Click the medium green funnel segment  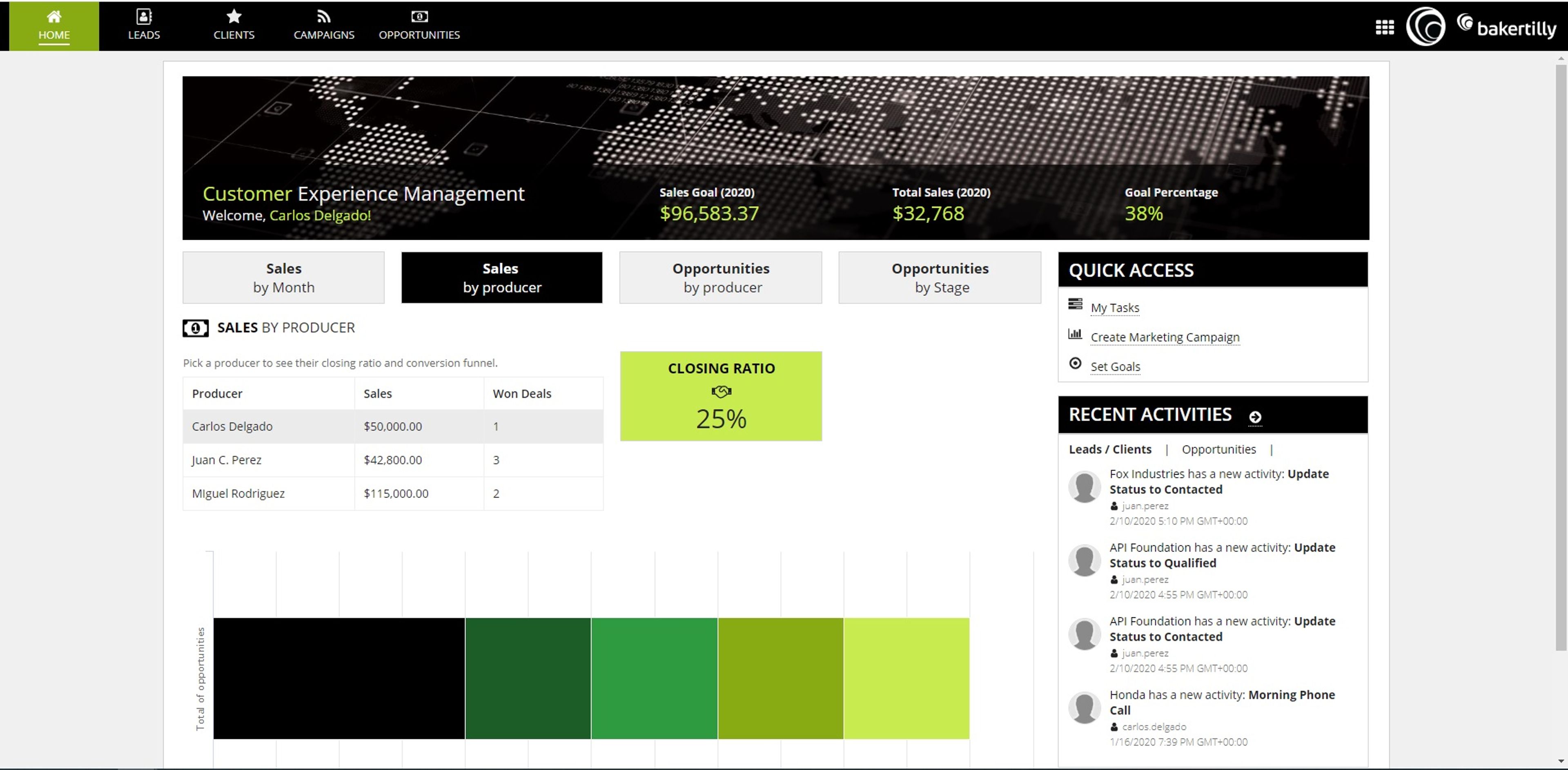654,678
